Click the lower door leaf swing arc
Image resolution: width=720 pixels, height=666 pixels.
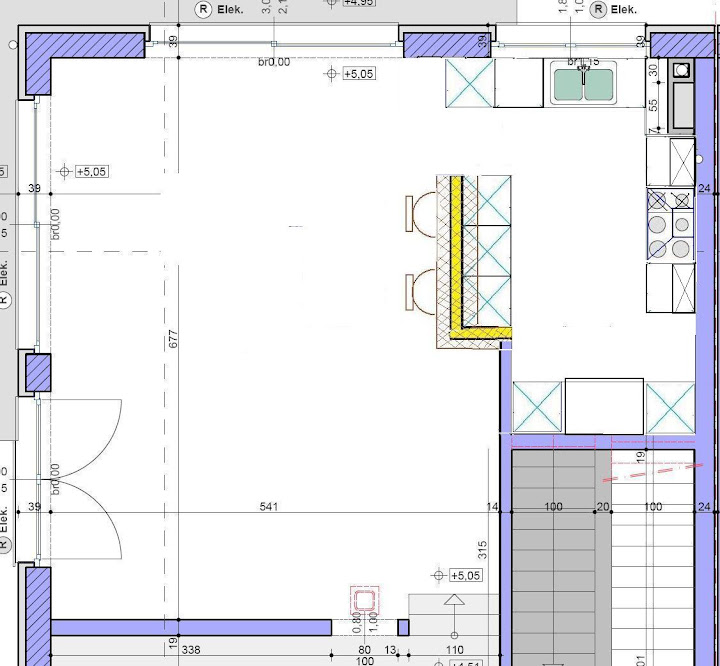point(87,519)
